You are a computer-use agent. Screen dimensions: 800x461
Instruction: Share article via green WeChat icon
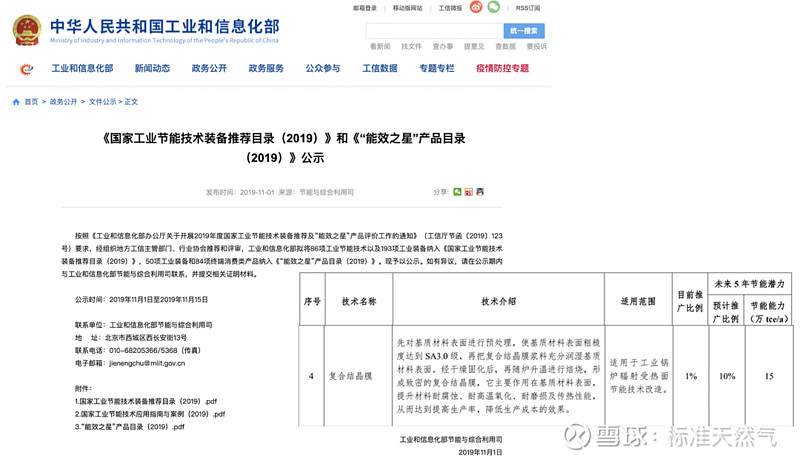457,192
